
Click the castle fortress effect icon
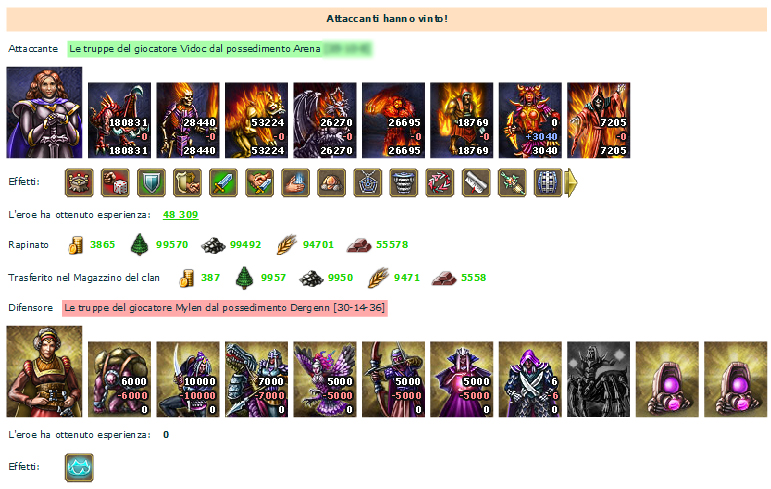click(79, 183)
